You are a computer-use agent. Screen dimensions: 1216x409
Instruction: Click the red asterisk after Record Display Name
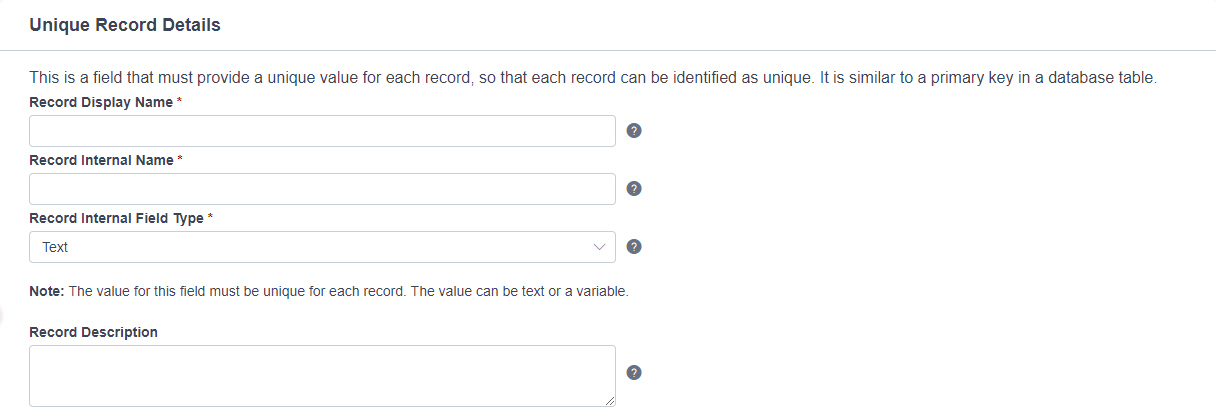tap(179, 101)
